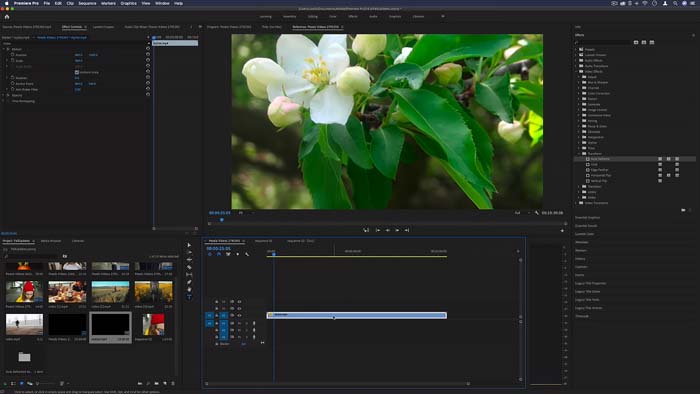700x394 pixels.
Task: Open the Program monitor button editor plus
Action: click(562, 231)
